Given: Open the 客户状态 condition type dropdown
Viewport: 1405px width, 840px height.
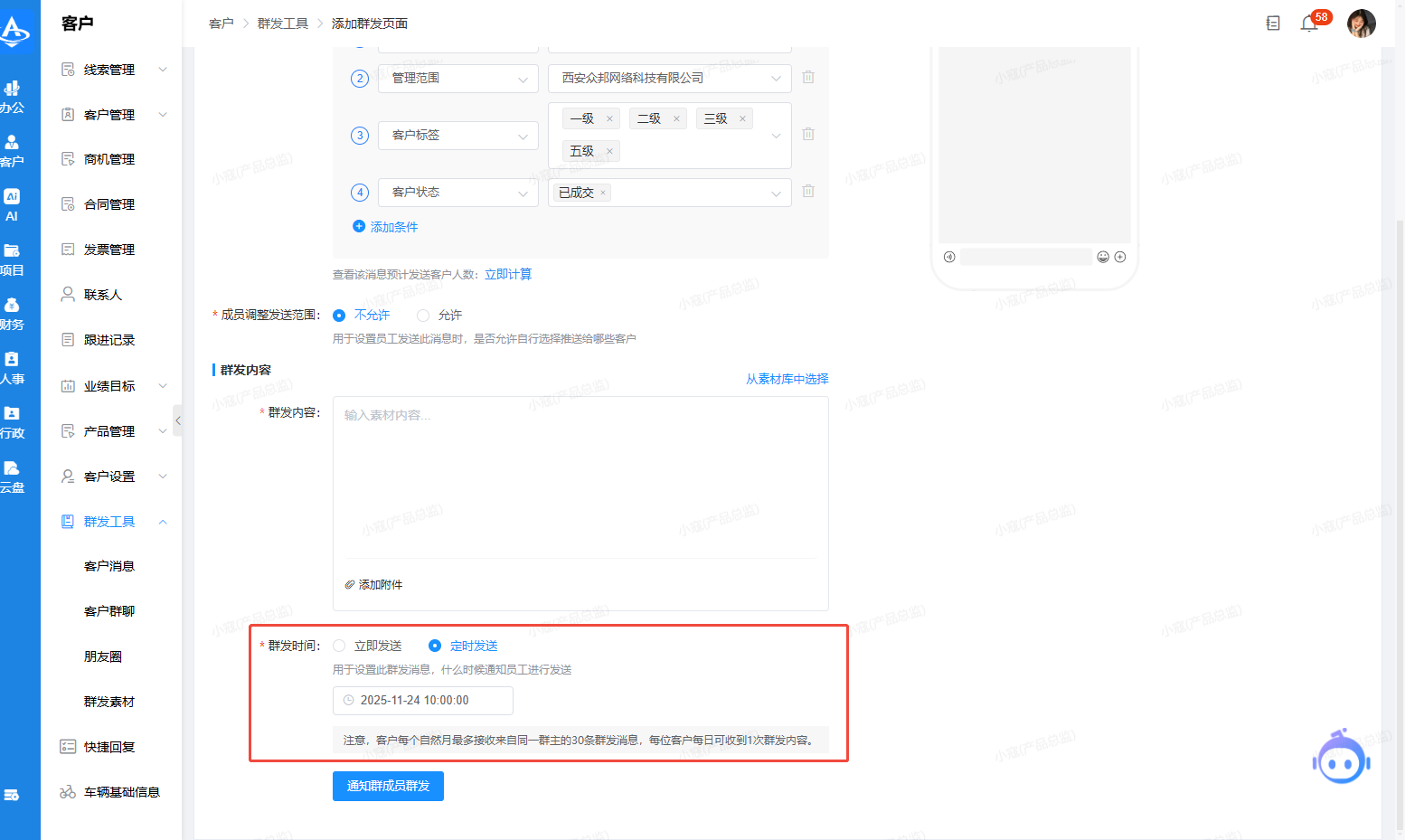Looking at the screenshot, I should (457, 193).
